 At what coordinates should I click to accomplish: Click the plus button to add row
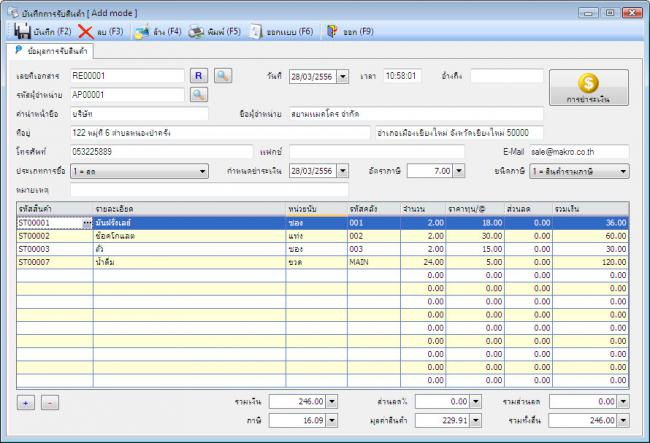pyautogui.click(x=26, y=402)
